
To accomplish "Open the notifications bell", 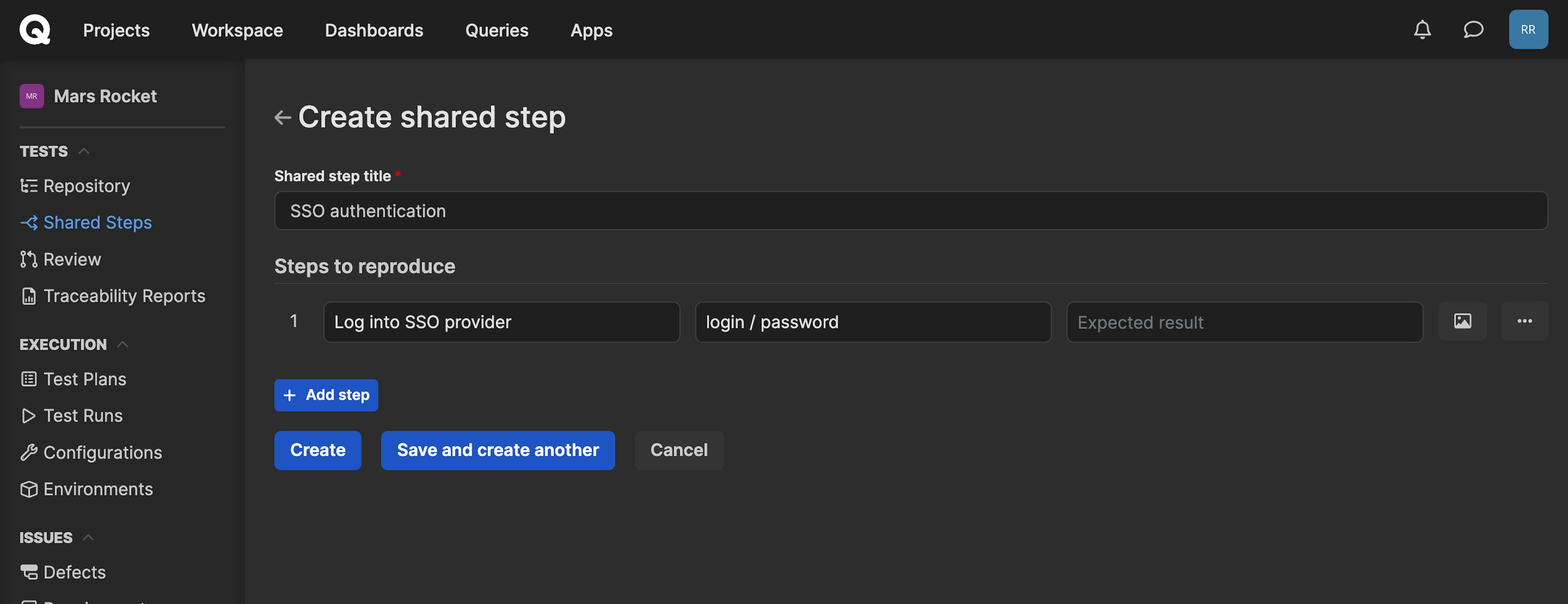I will coord(1422,29).
